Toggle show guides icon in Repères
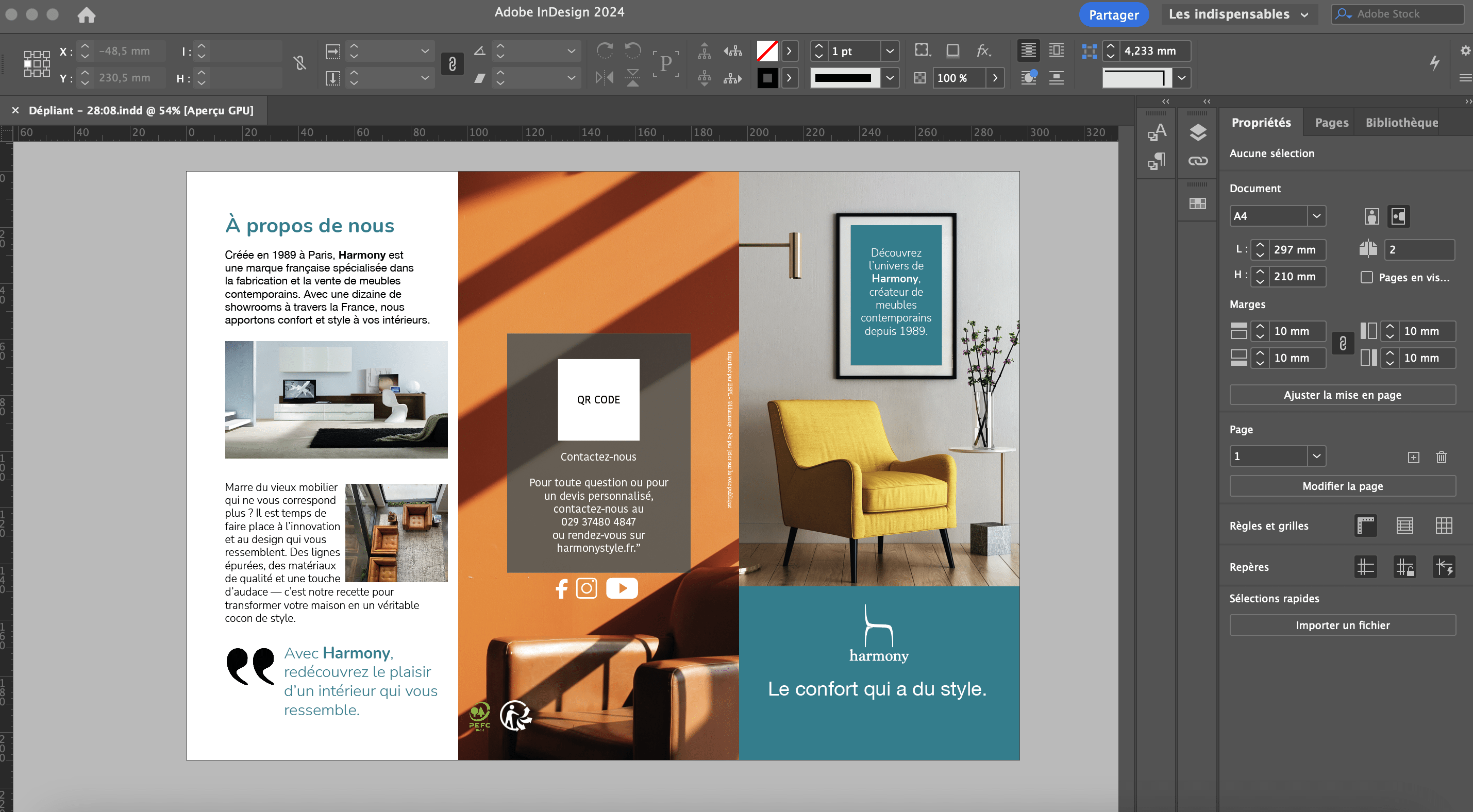The image size is (1473, 812). pos(1365,567)
